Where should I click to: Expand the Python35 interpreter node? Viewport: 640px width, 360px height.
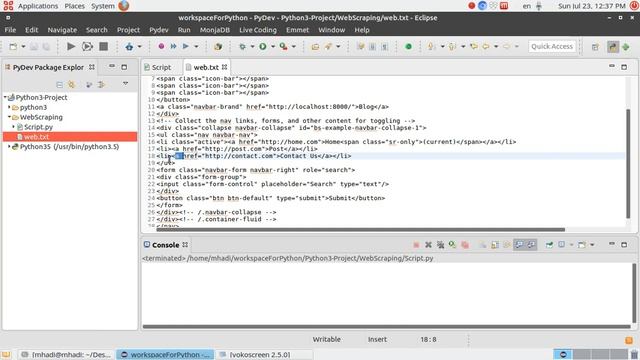coord(9,146)
